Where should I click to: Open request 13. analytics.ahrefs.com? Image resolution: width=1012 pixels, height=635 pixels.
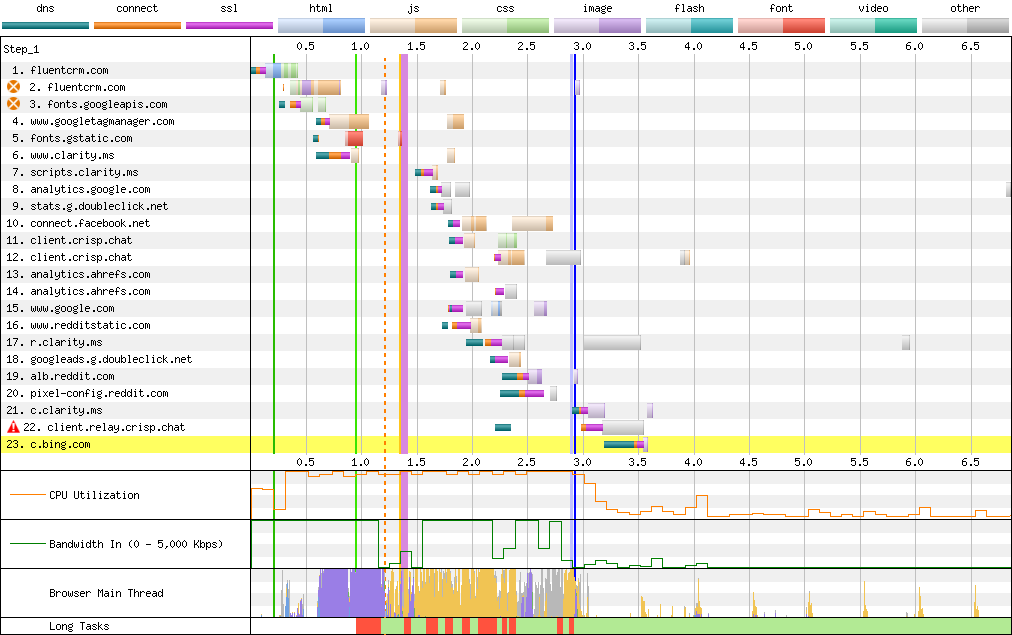pos(78,274)
